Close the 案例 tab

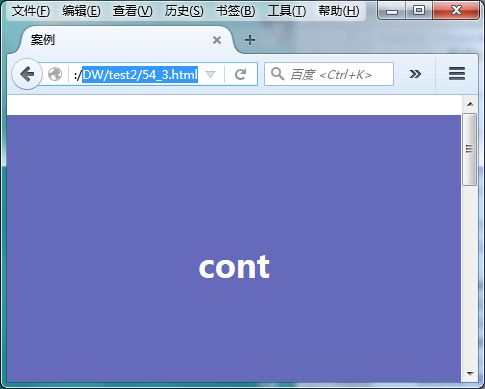[217, 40]
